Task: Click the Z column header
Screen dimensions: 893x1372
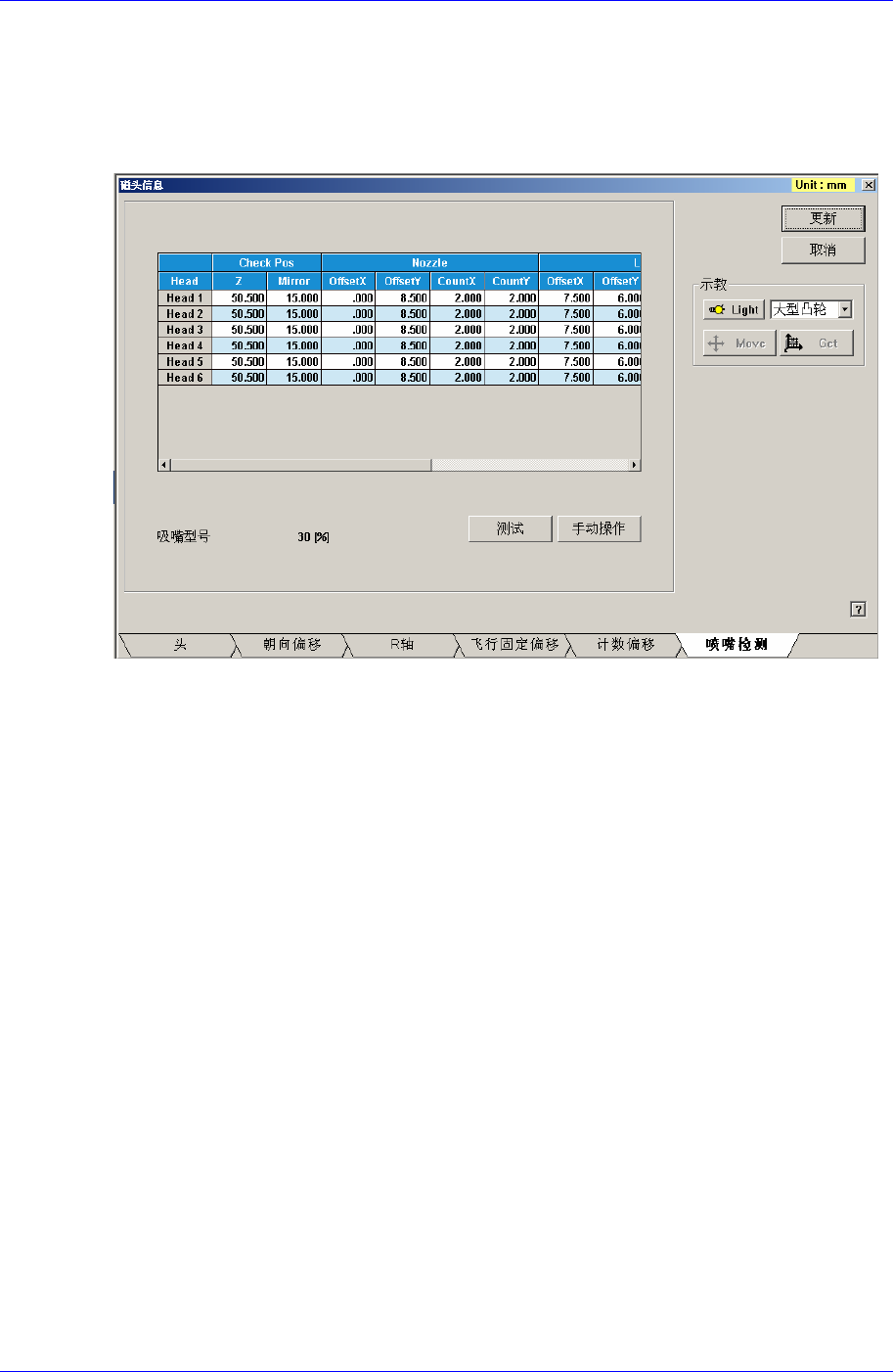Action: tap(240, 281)
